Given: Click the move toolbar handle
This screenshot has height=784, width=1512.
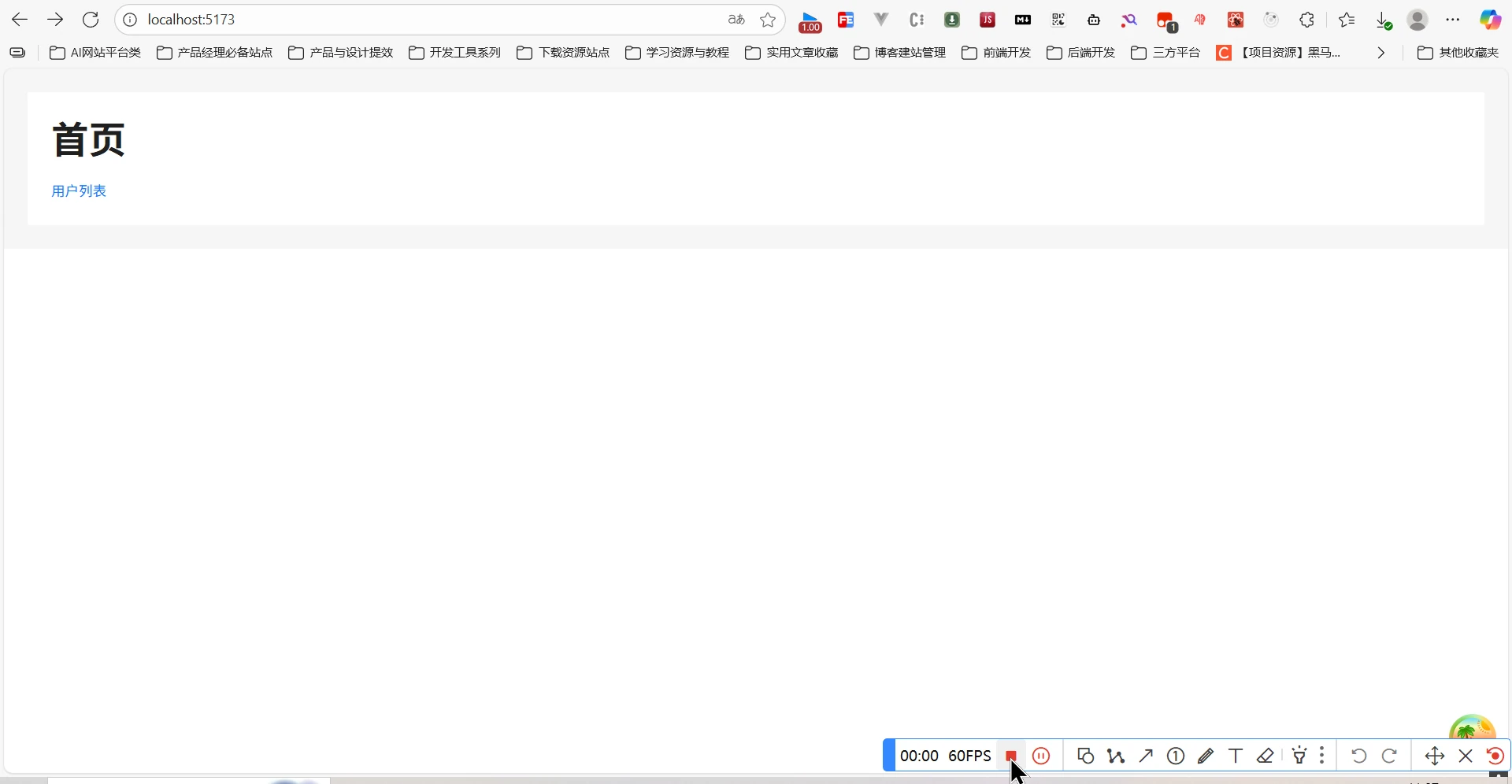Looking at the screenshot, I should pyautogui.click(x=1434, y=756).
